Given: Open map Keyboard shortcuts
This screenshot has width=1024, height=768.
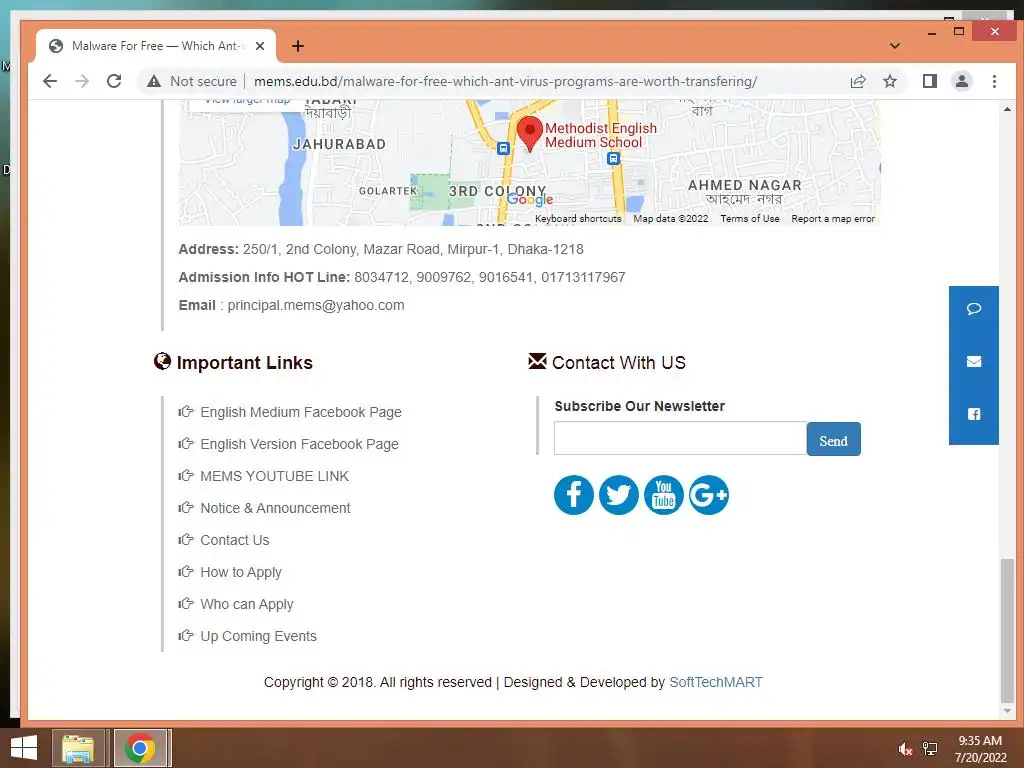Looking at the screenshot, I should tap(578, 219).
